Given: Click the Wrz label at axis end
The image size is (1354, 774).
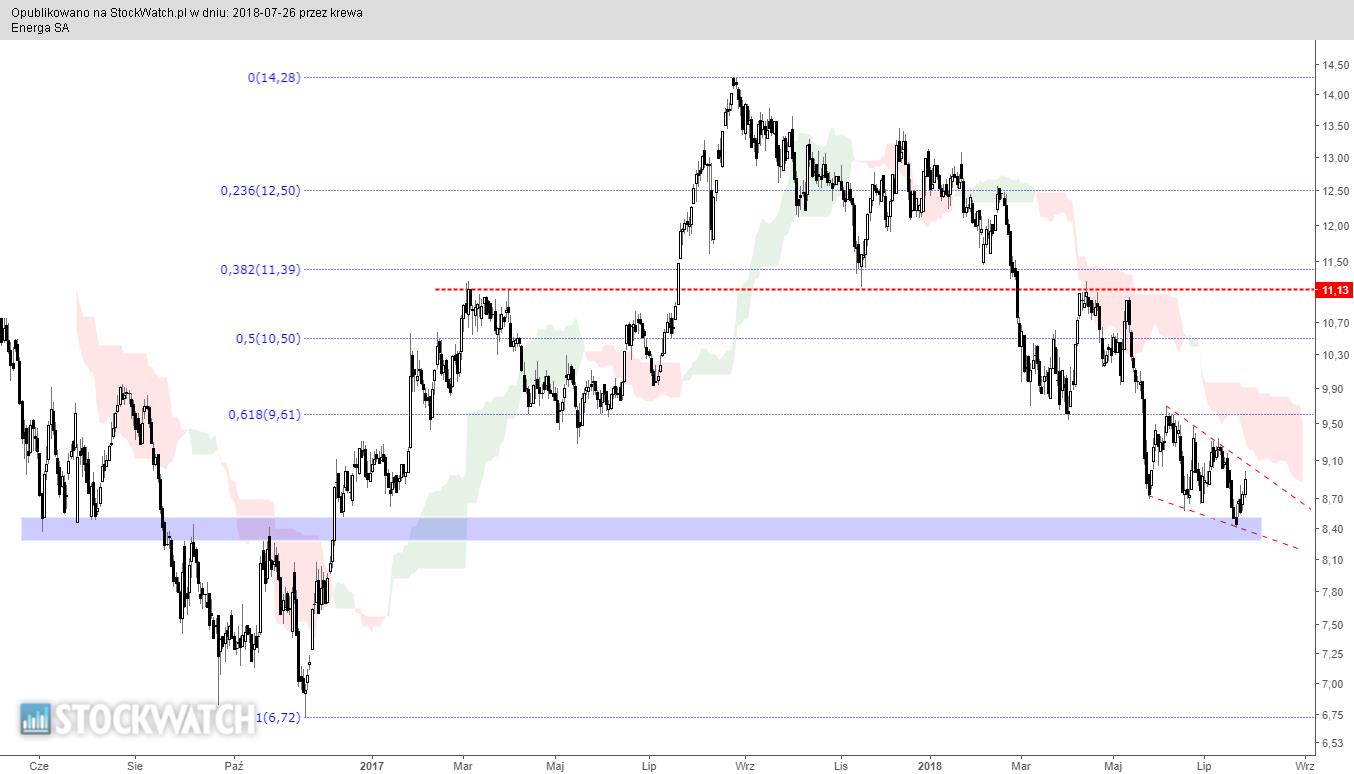Looking at the screenshot, I should coord(1304,766).
